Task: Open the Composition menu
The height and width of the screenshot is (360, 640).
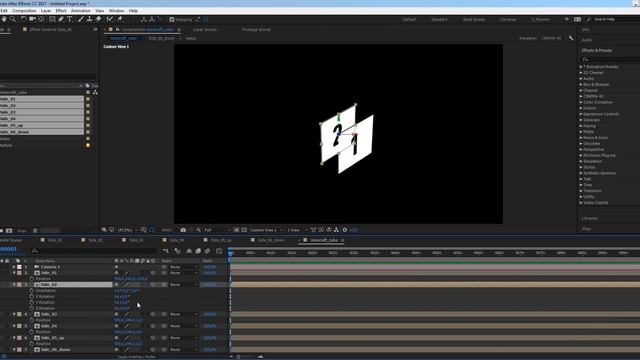Action: pos(24,11)
